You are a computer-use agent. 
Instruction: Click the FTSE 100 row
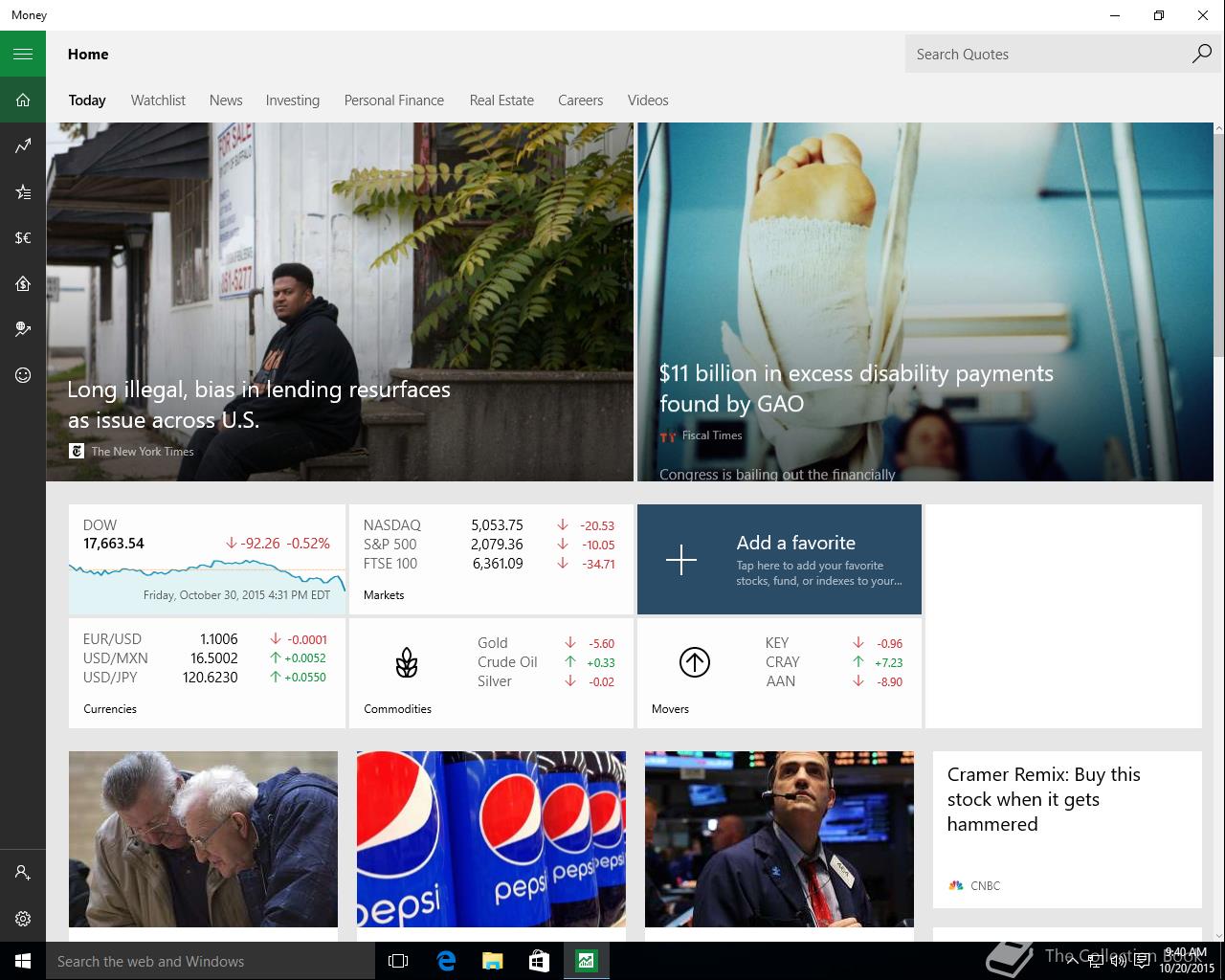coord(489,564)
